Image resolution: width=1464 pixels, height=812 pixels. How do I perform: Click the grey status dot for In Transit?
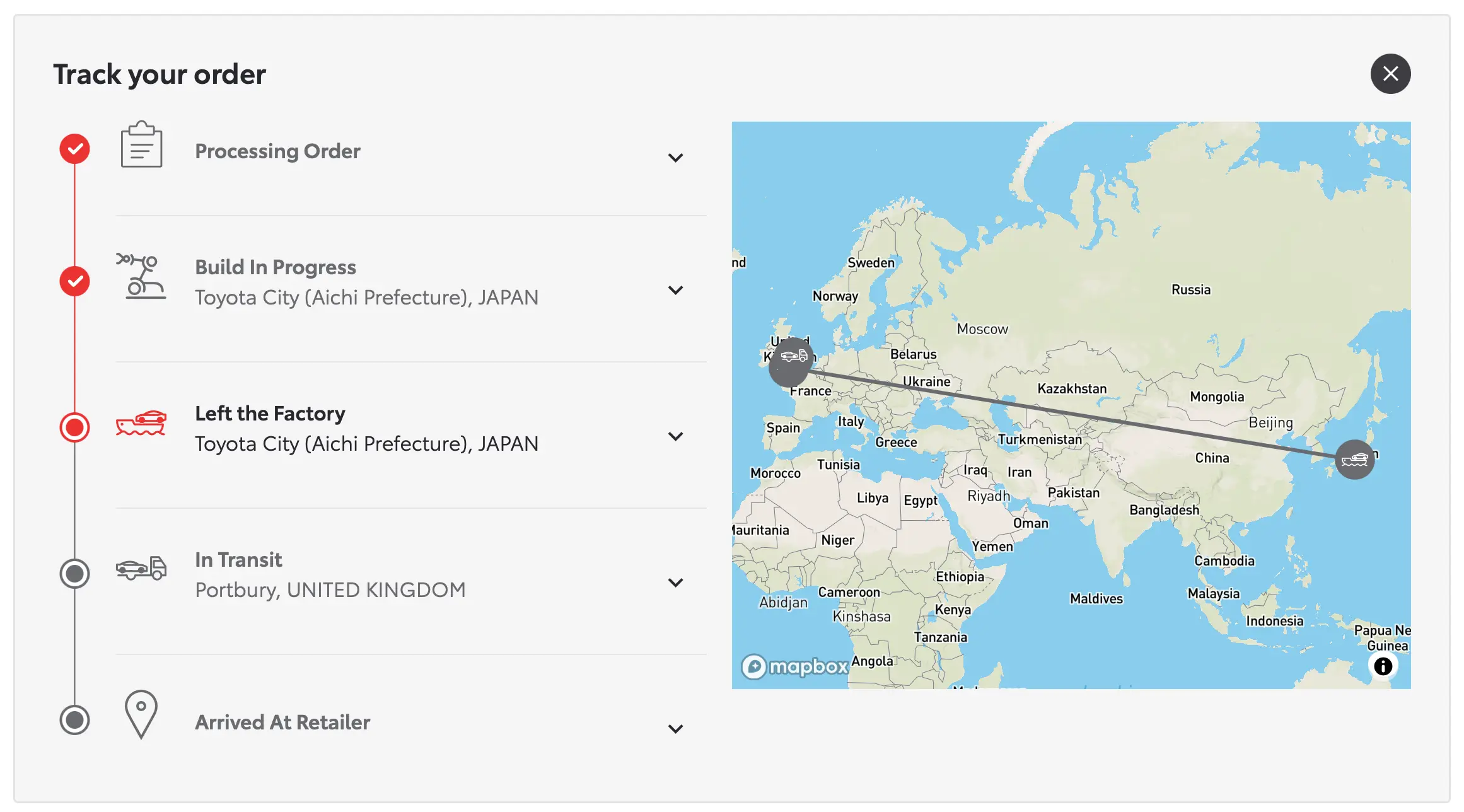point(74,574)
